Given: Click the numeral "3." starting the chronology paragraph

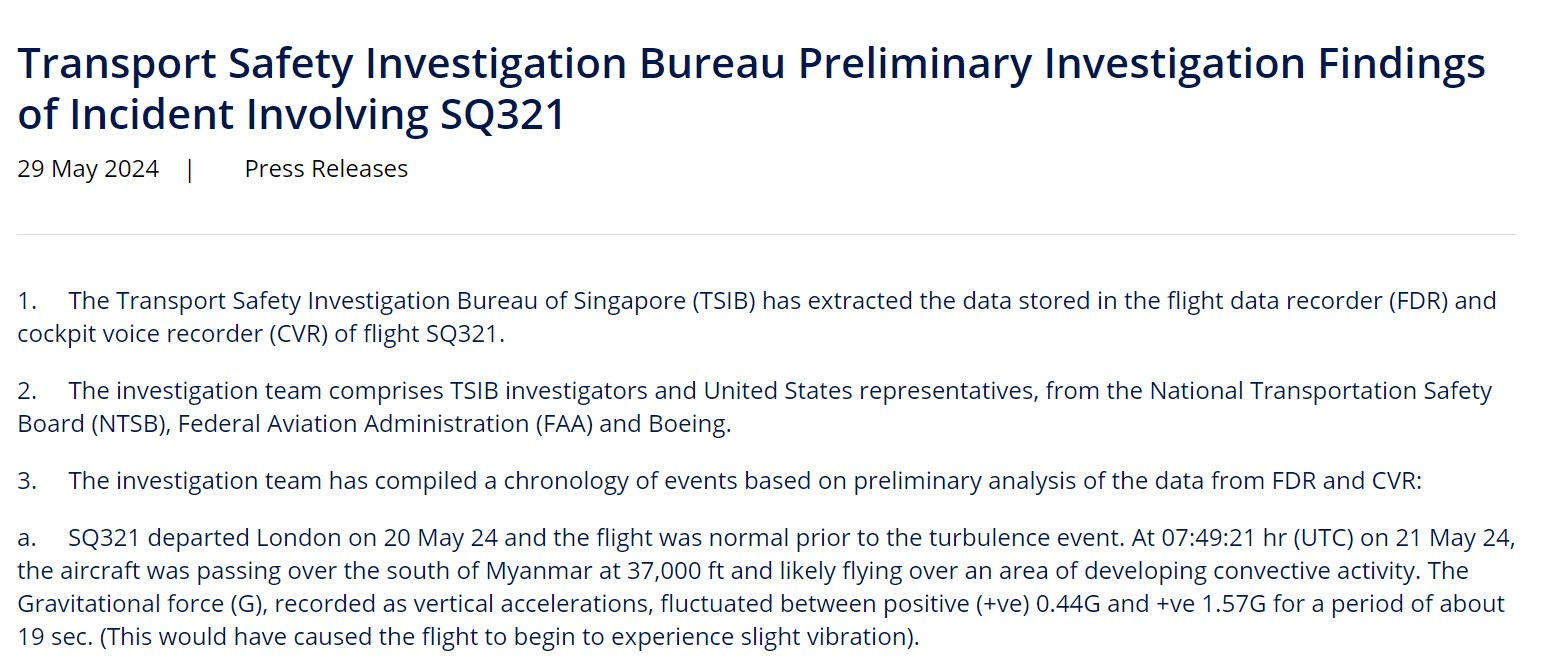Looking at the screenshot, I should tap(27, 481).
